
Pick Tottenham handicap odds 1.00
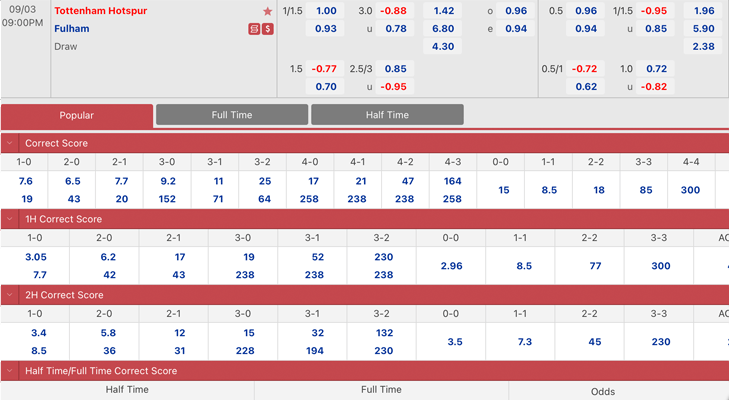coord(326,11)
